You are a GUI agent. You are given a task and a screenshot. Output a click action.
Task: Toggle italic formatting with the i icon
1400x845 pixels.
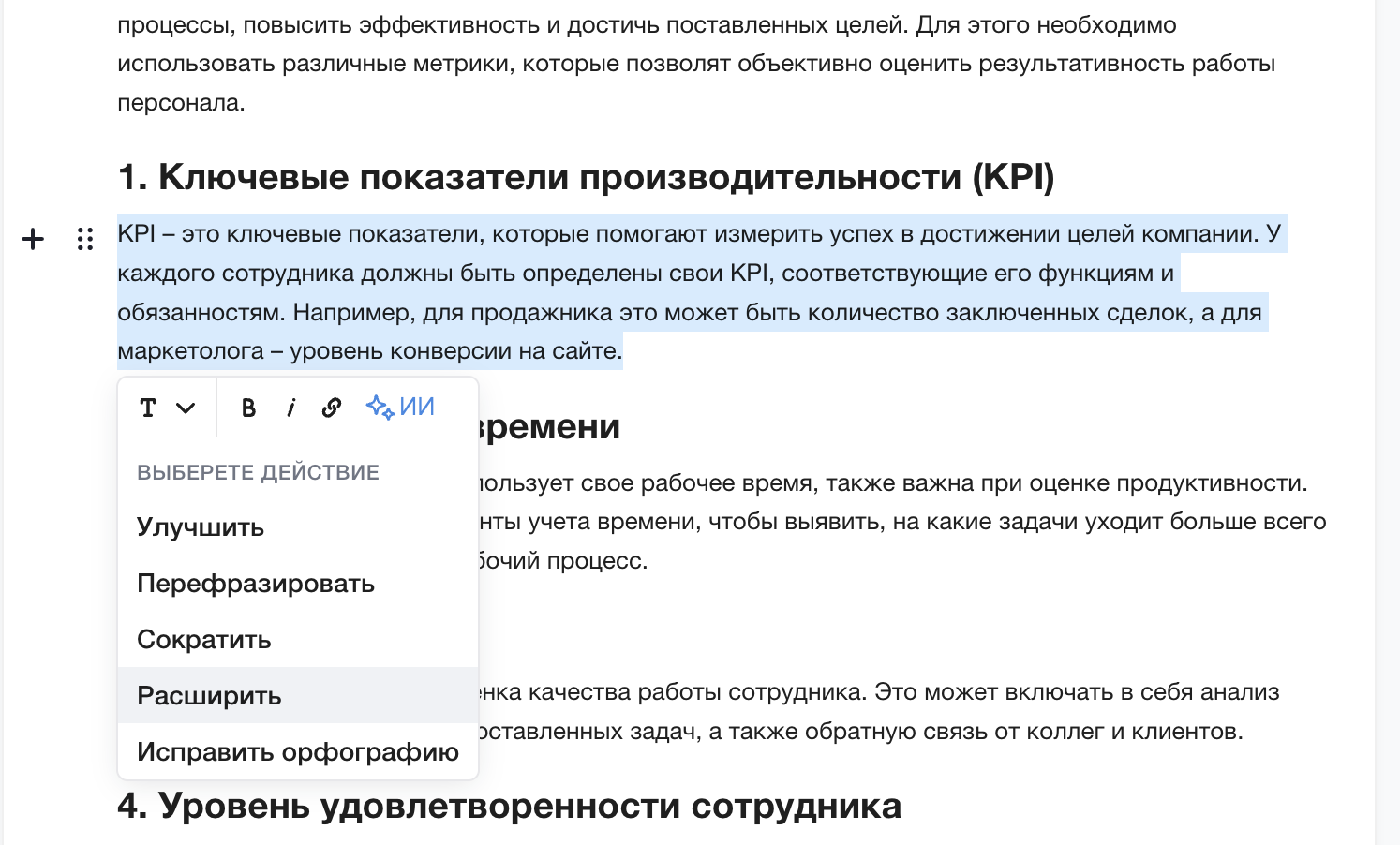click(x=290, y=408)
